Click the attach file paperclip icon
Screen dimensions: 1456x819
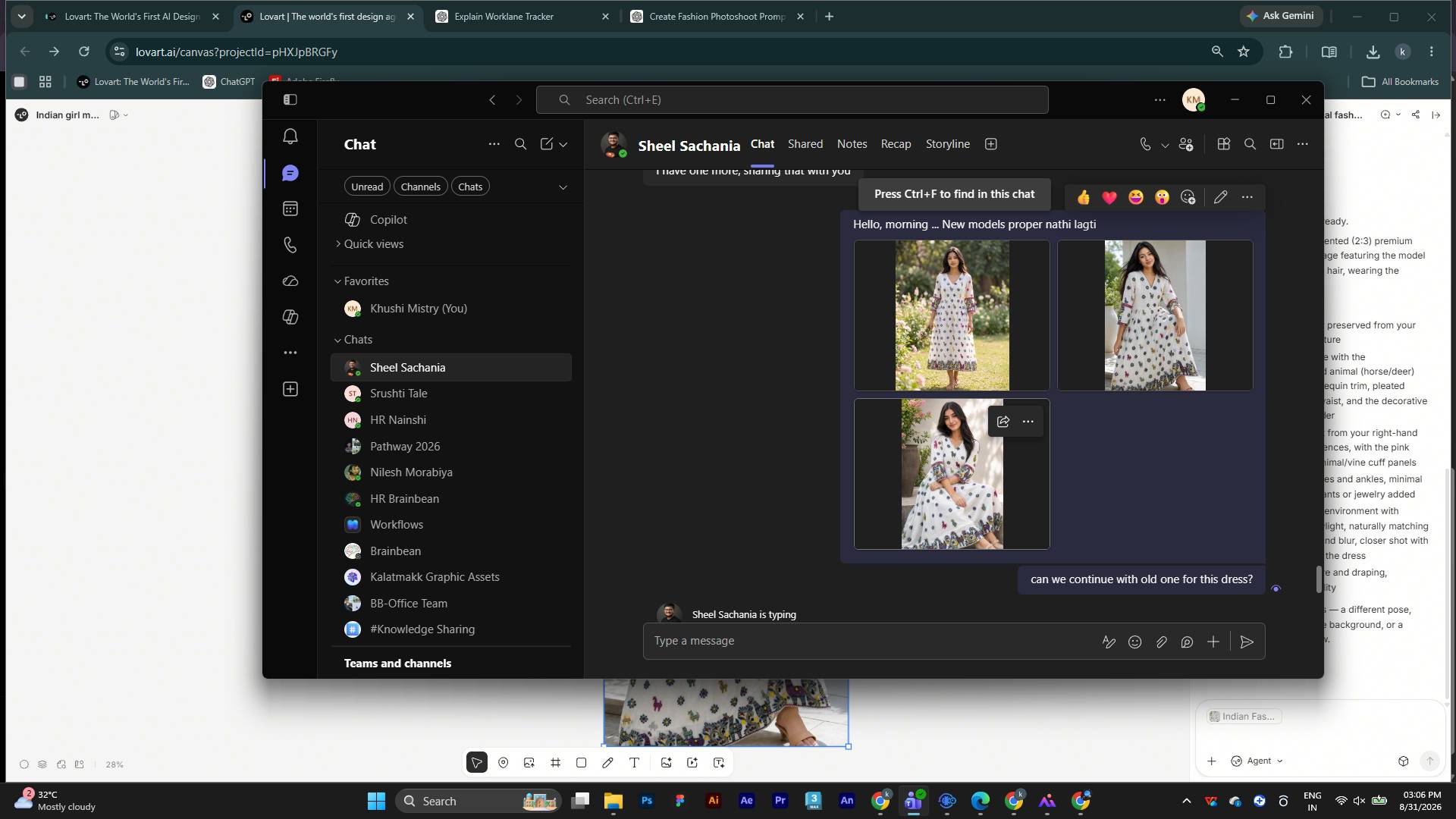click(1161, 642)
